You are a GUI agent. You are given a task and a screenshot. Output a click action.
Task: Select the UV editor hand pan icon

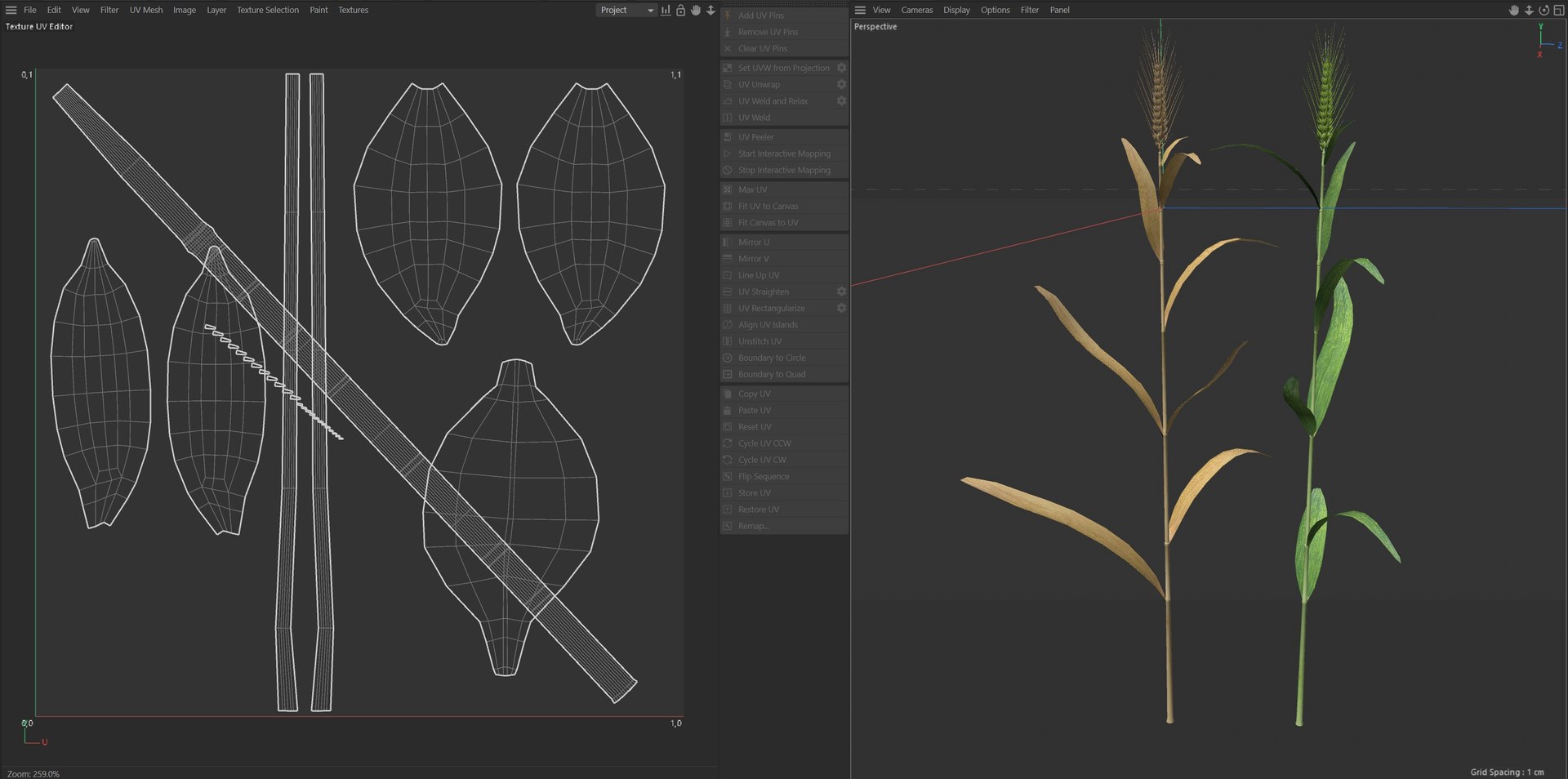[696, 10]
